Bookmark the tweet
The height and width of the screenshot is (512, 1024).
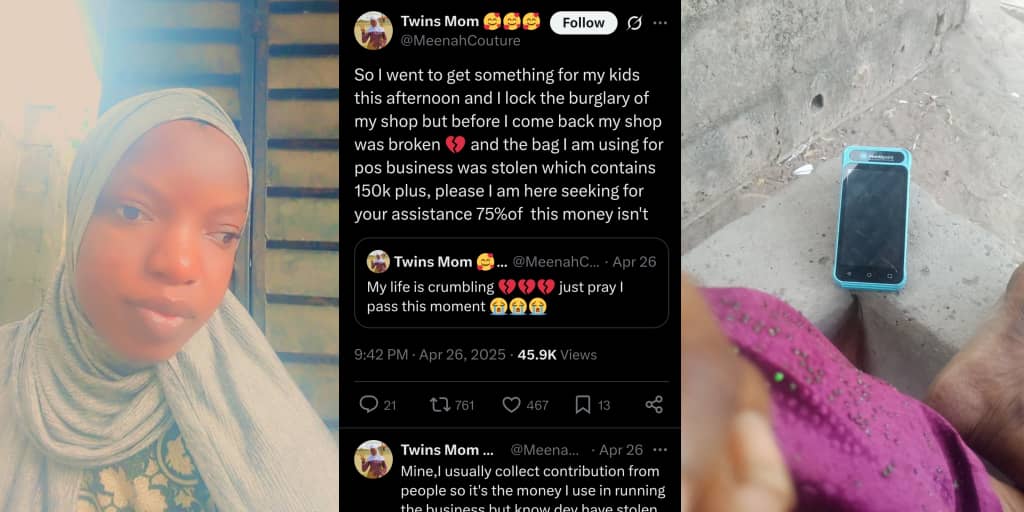click(583, 404)
